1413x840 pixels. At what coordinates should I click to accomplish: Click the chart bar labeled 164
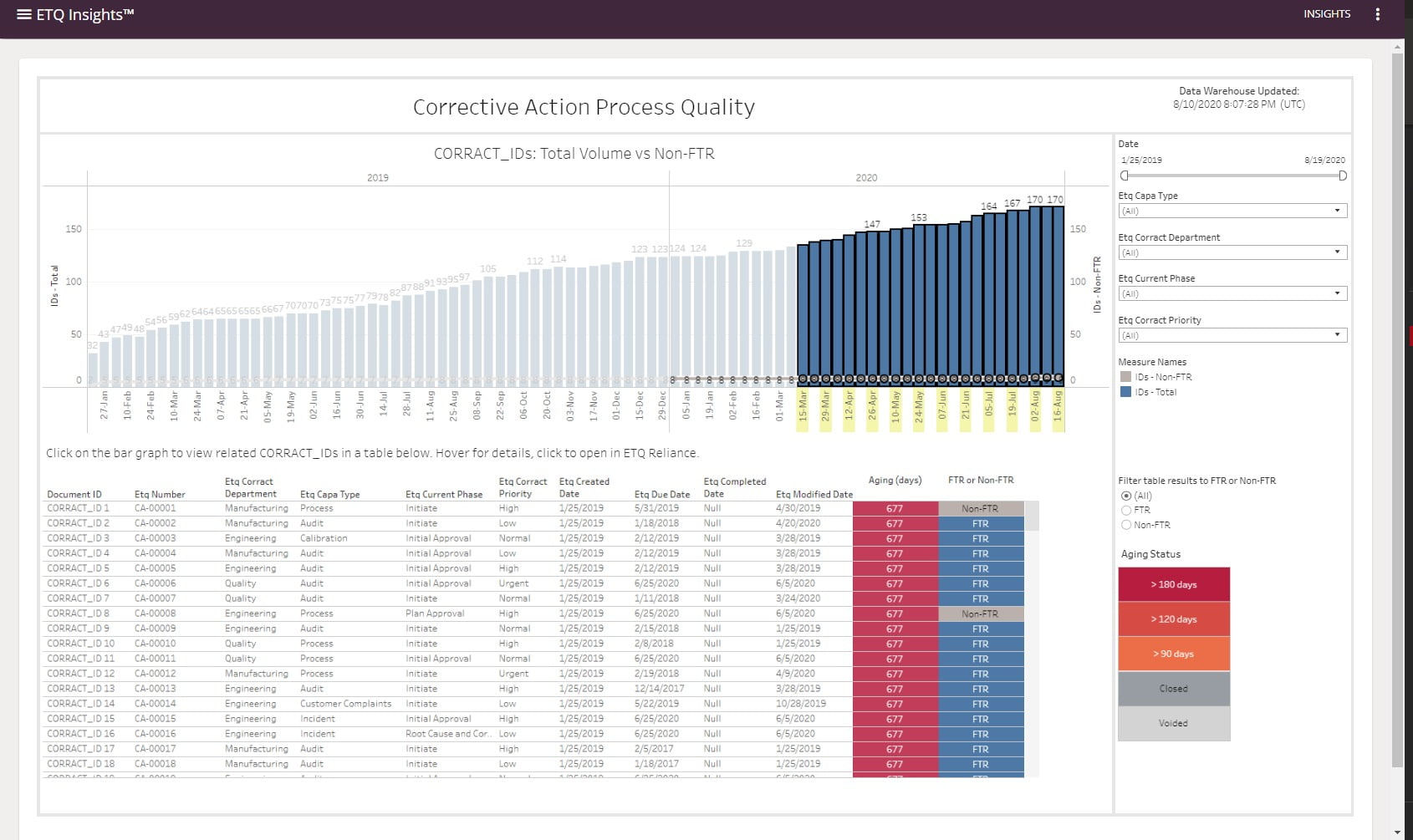[x=989, y=299]
